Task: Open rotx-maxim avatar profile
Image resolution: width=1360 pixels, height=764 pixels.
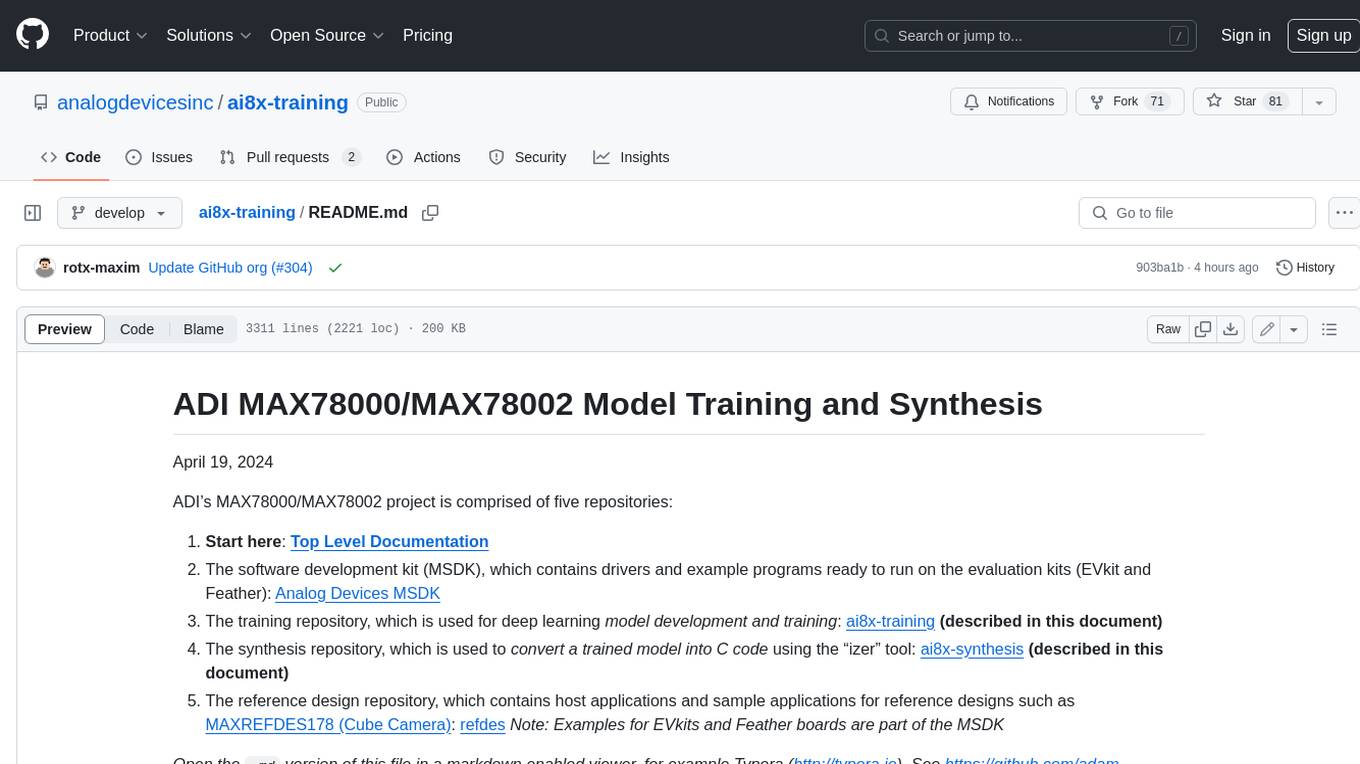Action: tap(44, 268)
